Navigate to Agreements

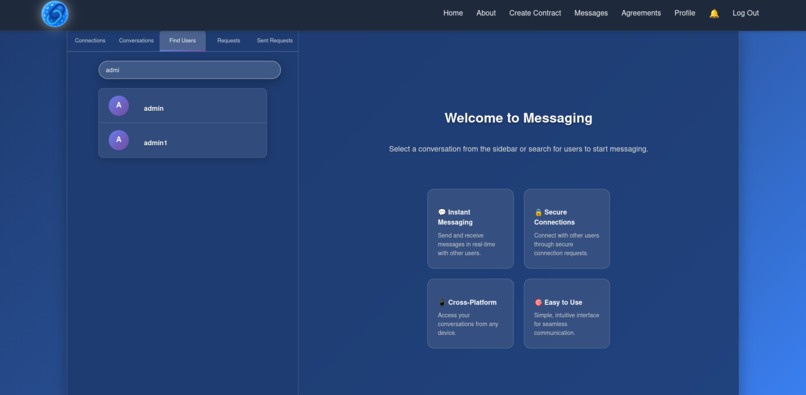pos(641,13)
